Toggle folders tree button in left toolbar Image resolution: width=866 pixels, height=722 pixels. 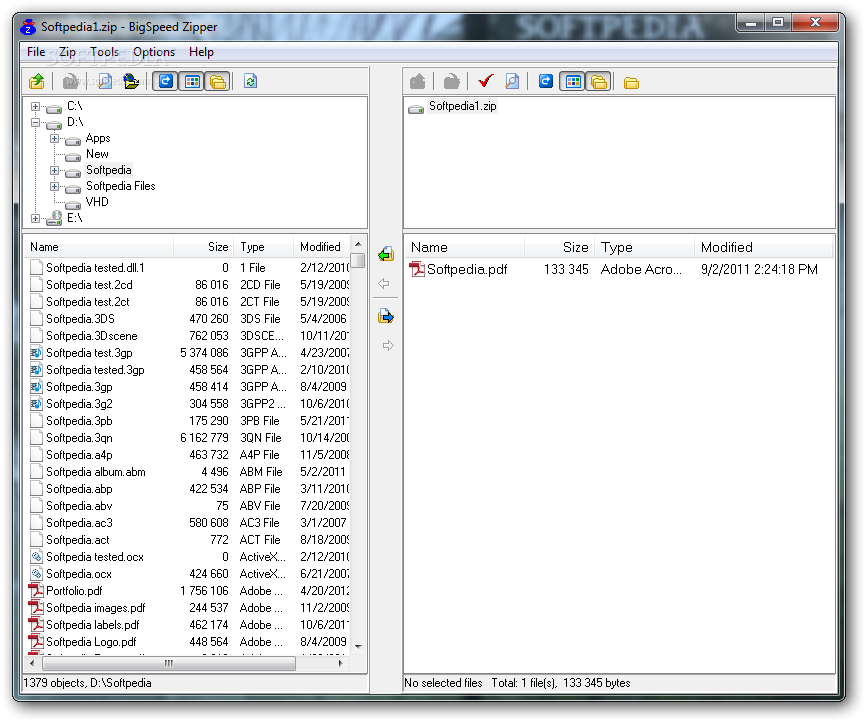coord(218,82)
